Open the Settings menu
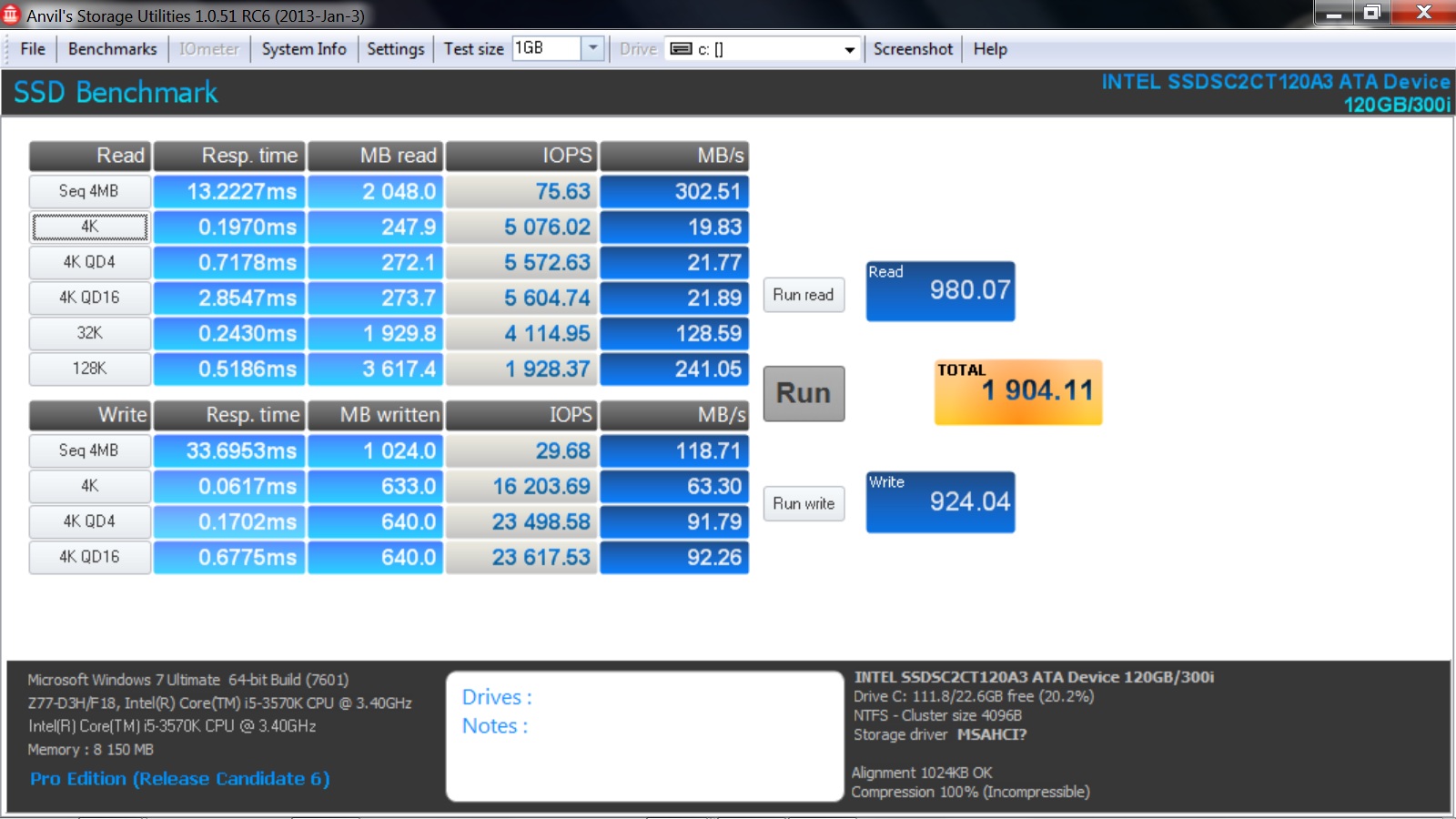This screenshot has width=1456, height=819. pos(396,49)
